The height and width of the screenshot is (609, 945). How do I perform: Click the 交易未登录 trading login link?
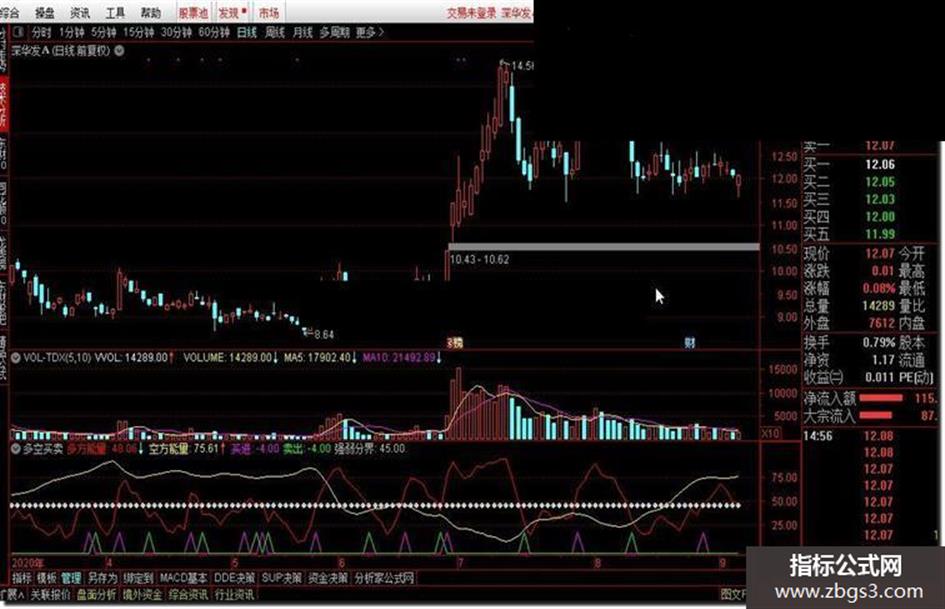tap(470, 13)
